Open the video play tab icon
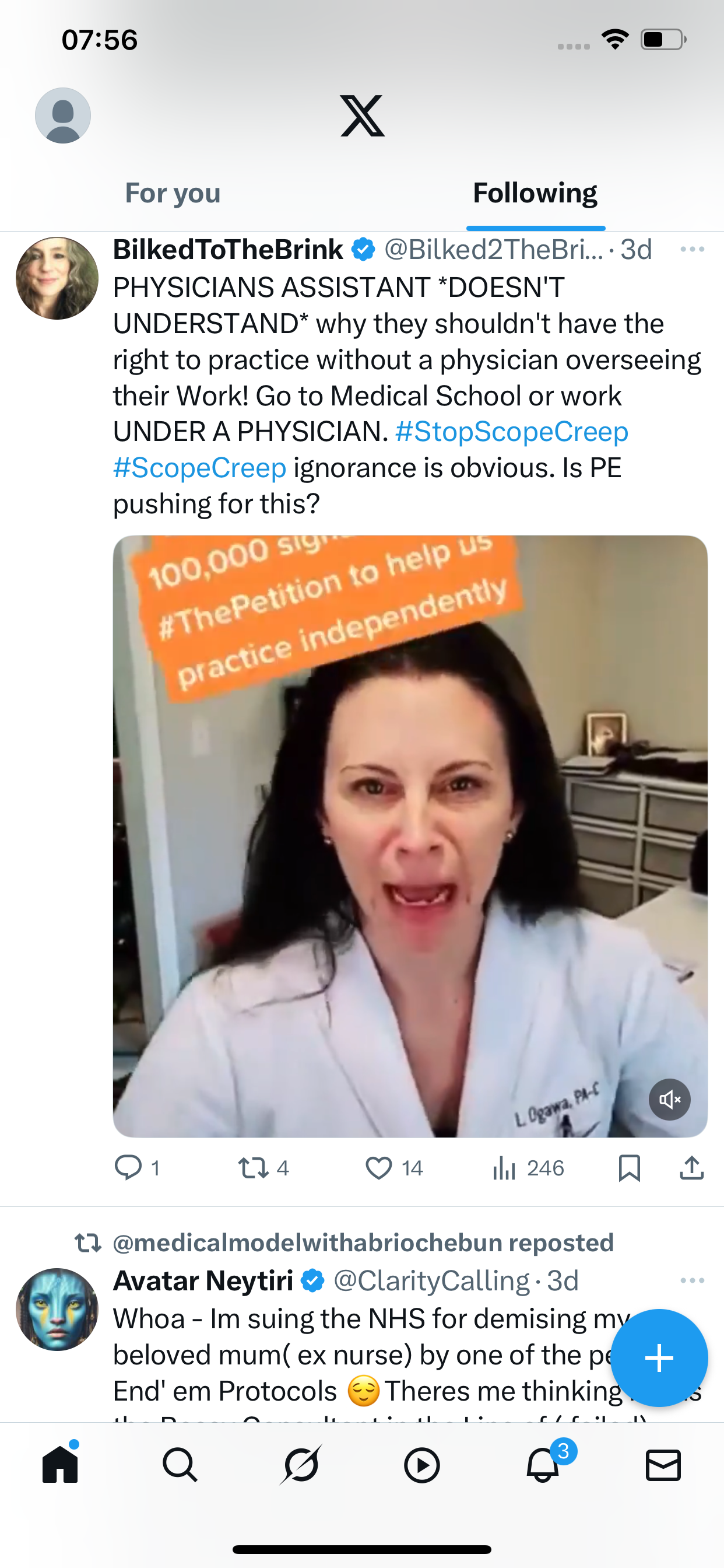This screenshot has width=724, height=1568. pyautogui.click(x=421, y=1465)
